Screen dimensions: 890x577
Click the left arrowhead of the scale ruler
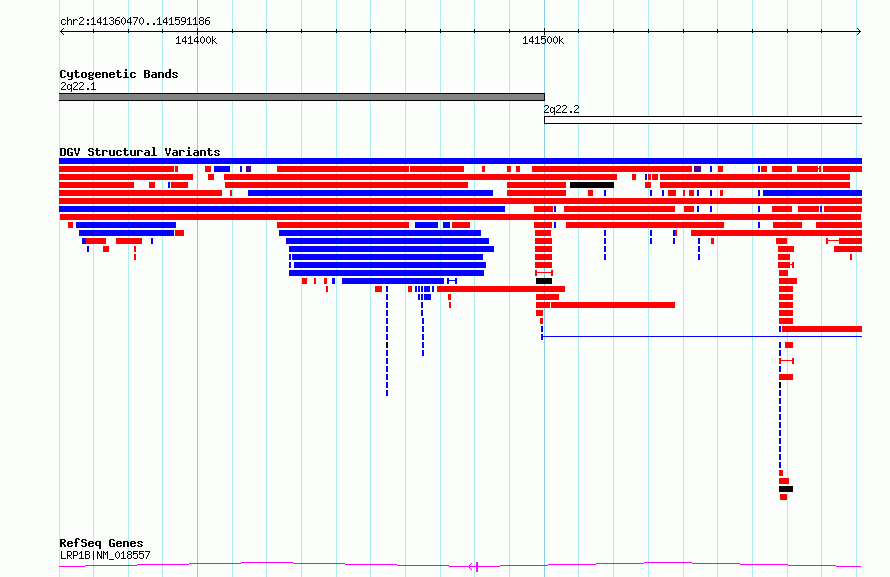[x=62, y=31]
